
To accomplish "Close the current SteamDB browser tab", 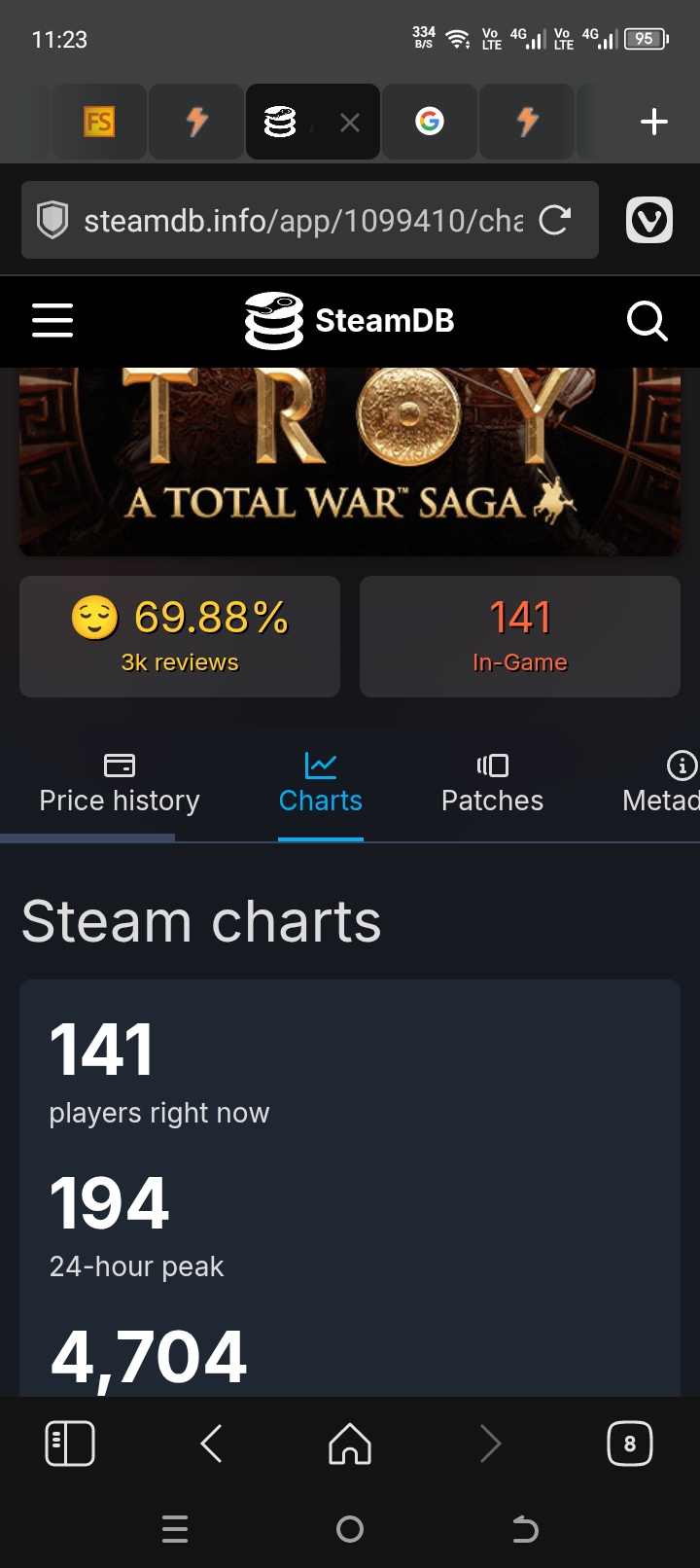I will pyautogui.click(x=350, y=122).
